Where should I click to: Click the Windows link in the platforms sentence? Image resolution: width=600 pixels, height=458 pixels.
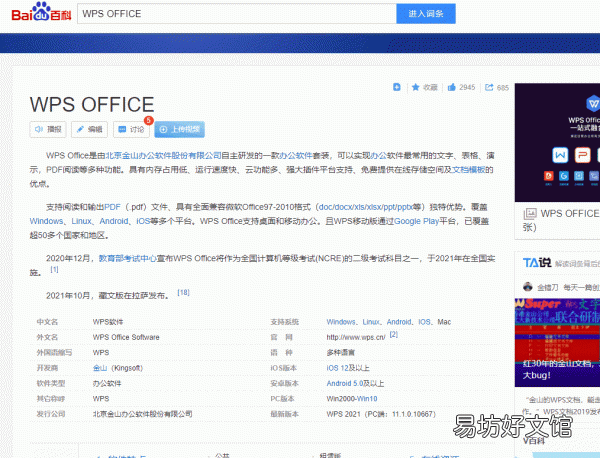tap(46, 221)
